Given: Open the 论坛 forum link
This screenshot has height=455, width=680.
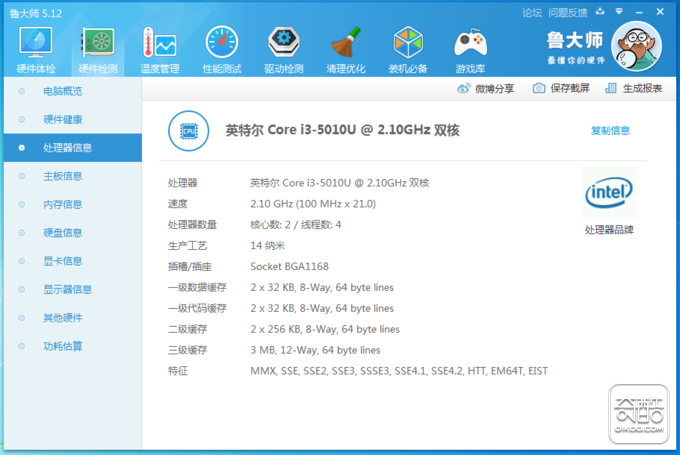Looking at the screenshot, I should tap(532, 13).
